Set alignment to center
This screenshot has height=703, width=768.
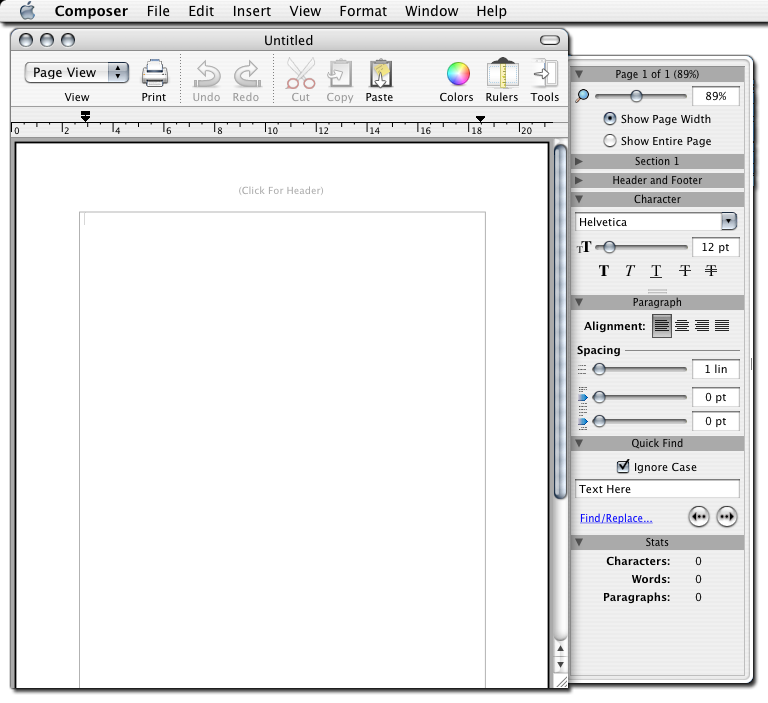(x=682, y=325)
